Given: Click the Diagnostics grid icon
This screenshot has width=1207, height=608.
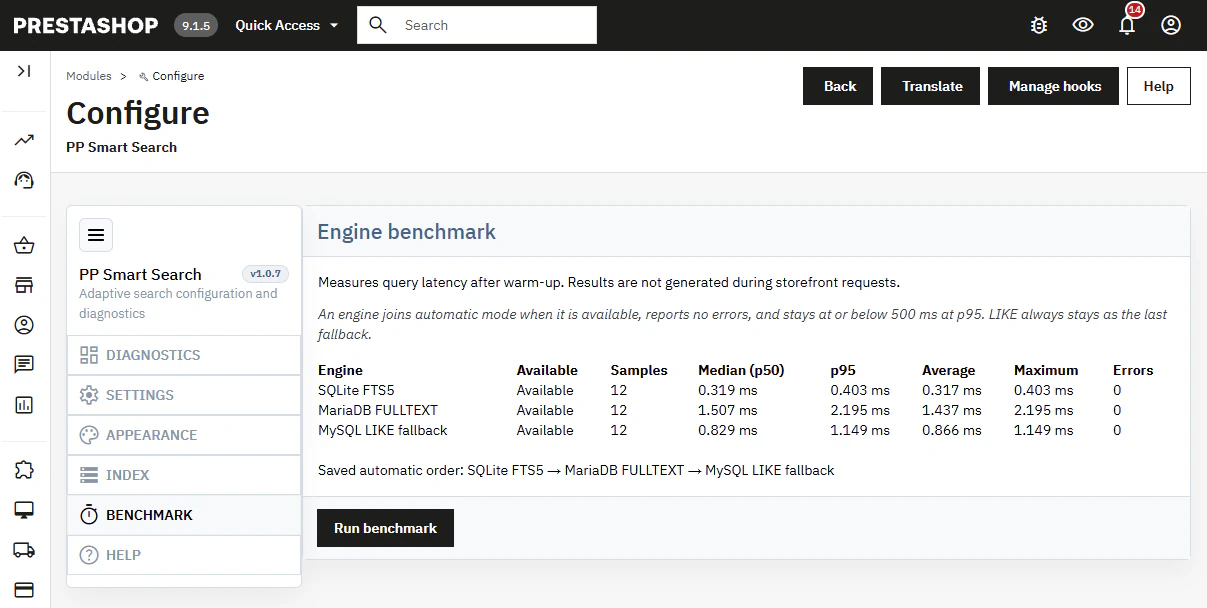Looking at the screenshot, I should click(x=89, y=355).
